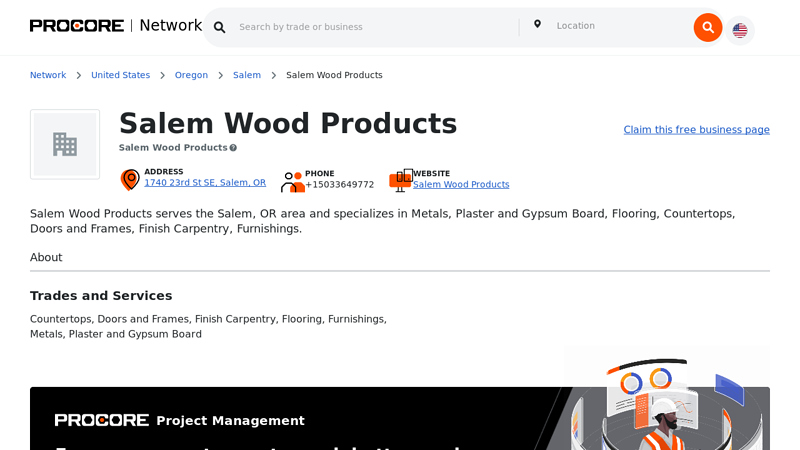This screenshot has width=800, height=450.
Task: Click the Procore Project Management banner logo
Action: tap(180, 420)
